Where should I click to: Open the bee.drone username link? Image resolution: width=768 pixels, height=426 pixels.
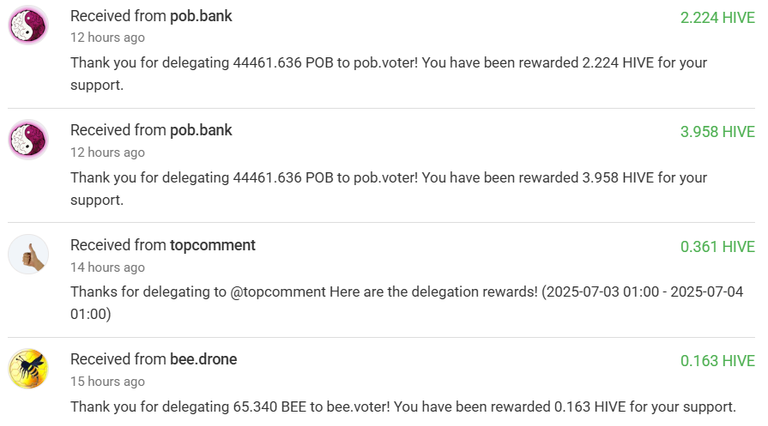pos(203,359)
